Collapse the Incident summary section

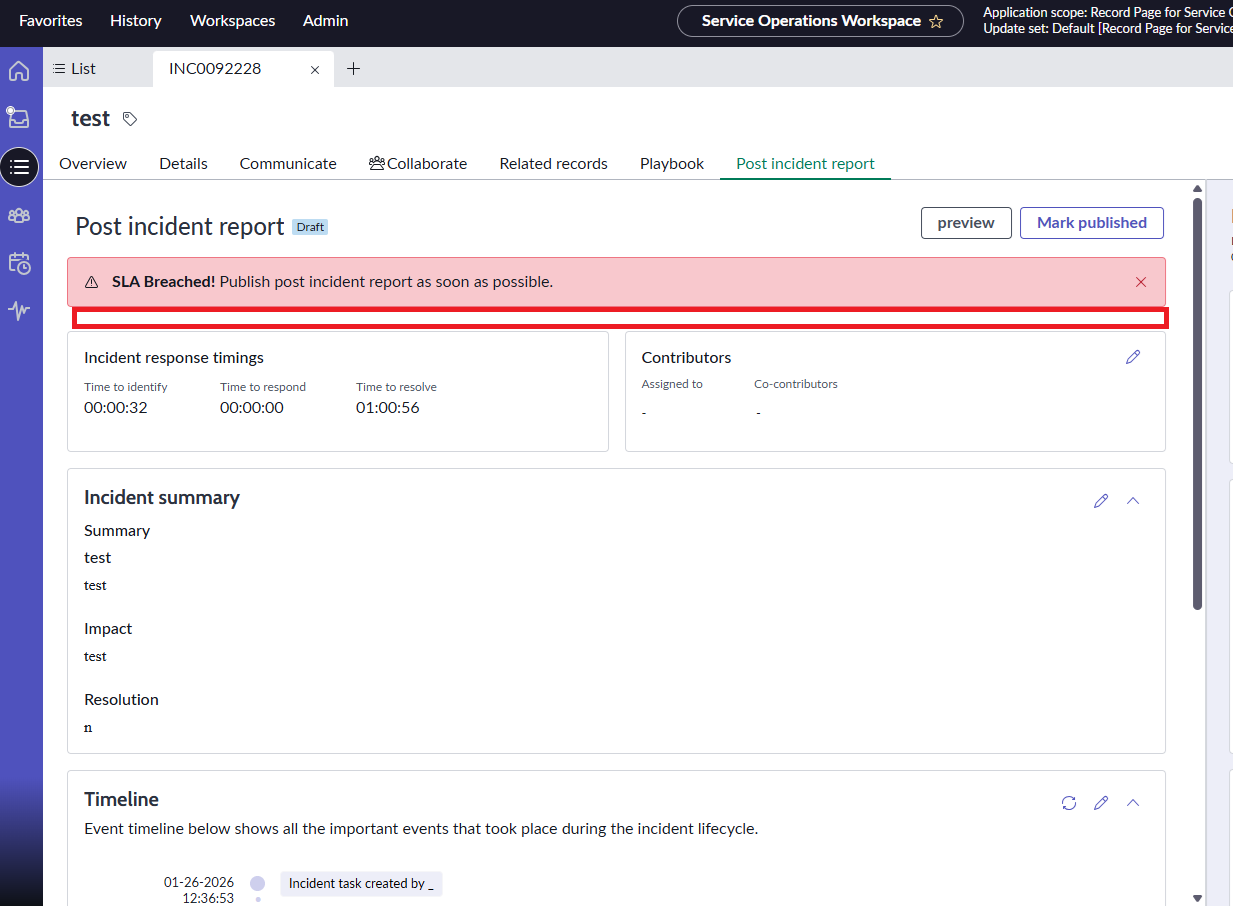click(x=1133, y=501)
